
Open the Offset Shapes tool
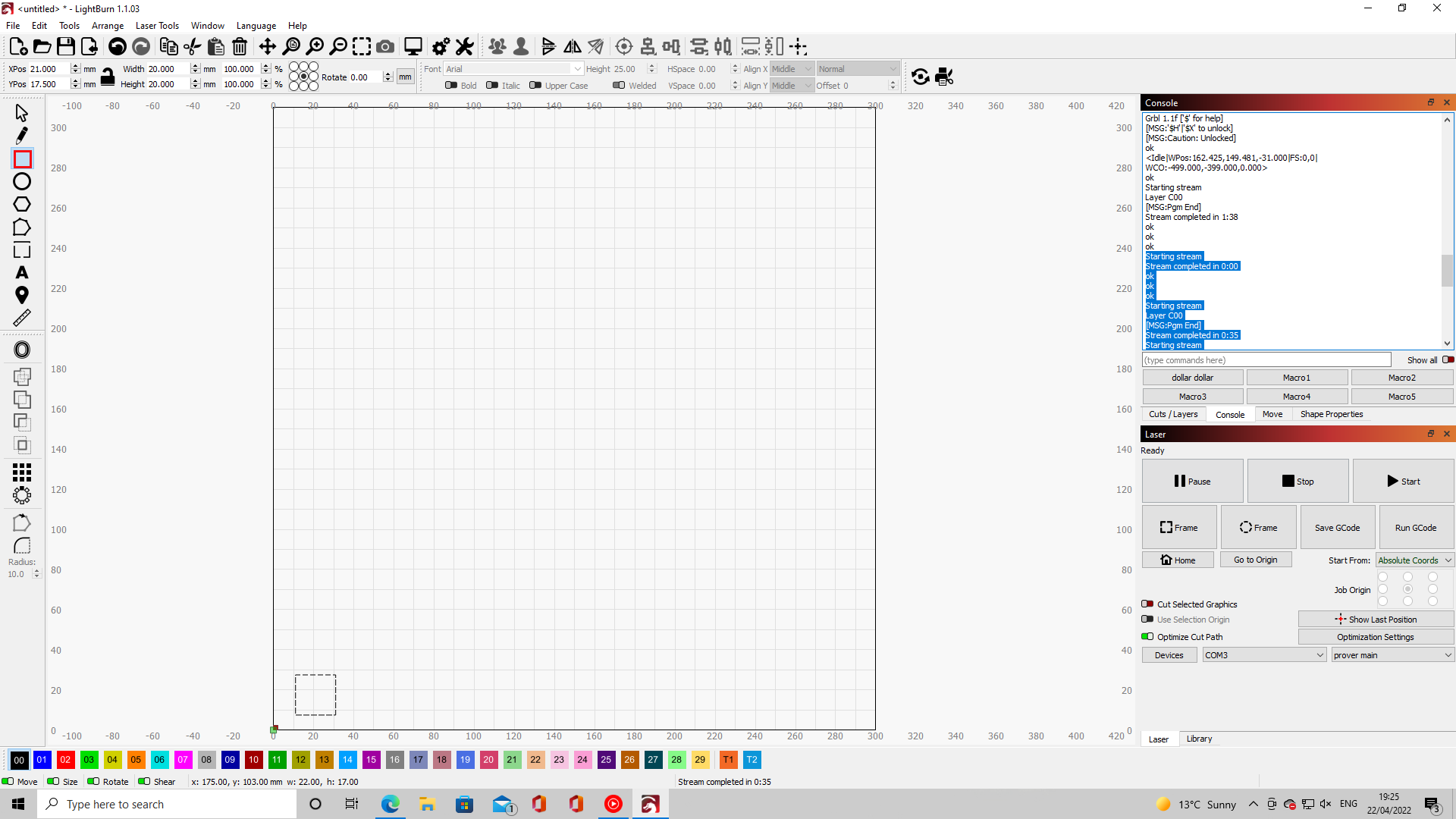[22, 350]
